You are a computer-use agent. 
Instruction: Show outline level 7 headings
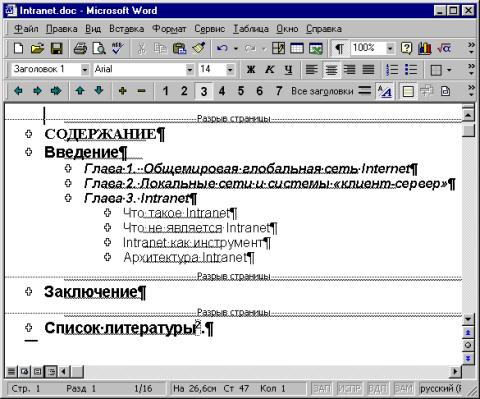click(x=279, y=90)
